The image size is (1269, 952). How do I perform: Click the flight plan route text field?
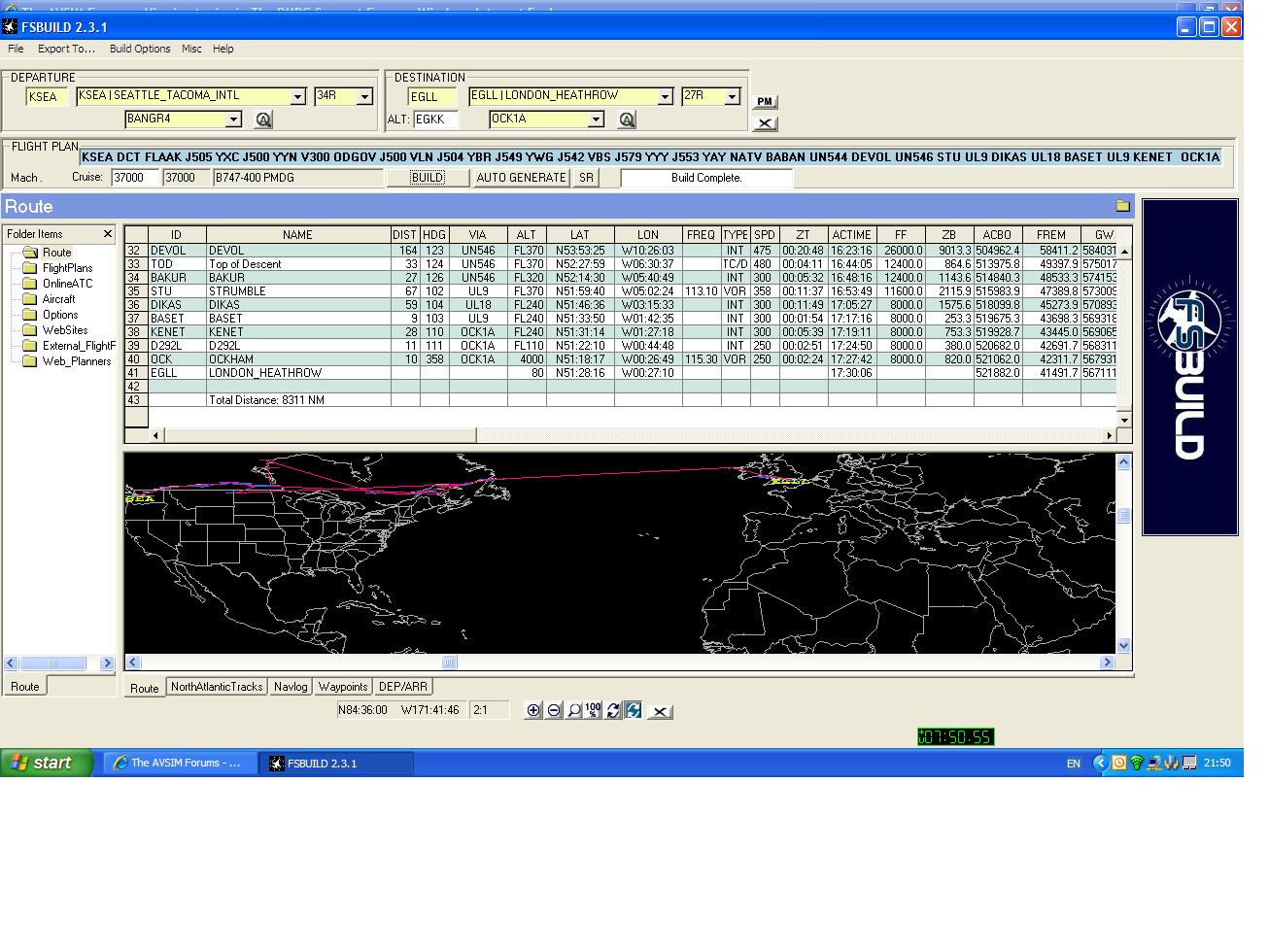coord(650,157)
